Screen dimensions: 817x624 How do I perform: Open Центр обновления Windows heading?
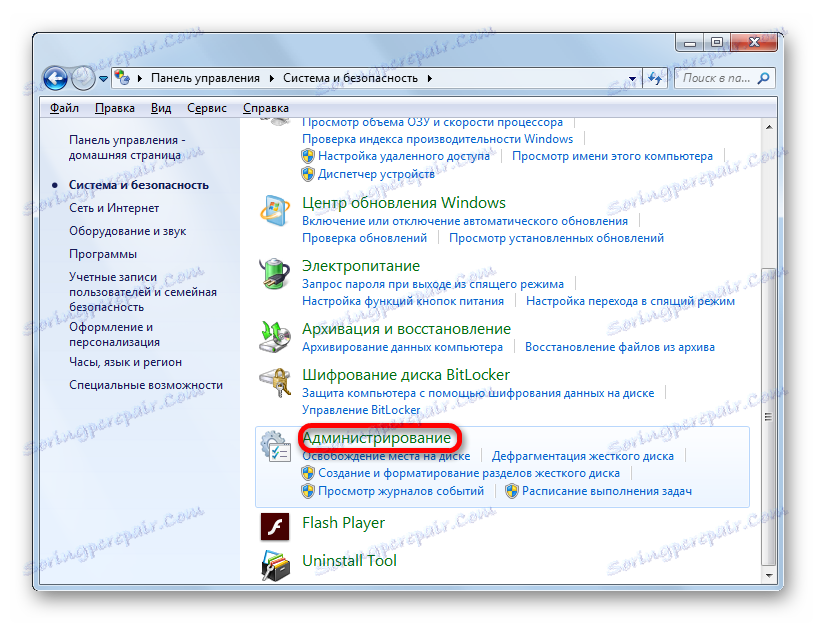tap(404, 203)
